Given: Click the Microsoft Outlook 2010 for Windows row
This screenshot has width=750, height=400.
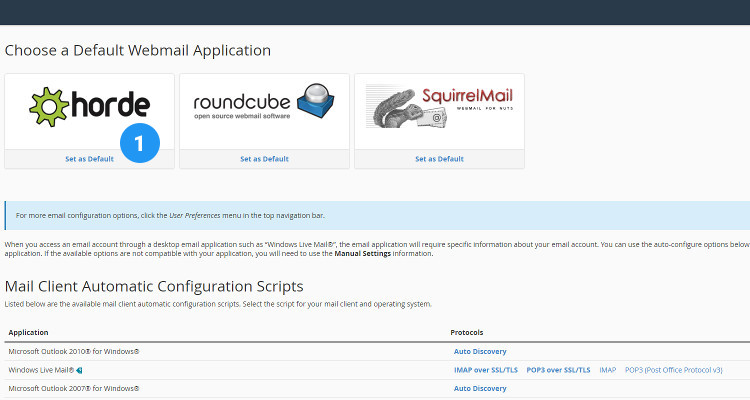Looking at the screenshot, I should click(73, 352).
